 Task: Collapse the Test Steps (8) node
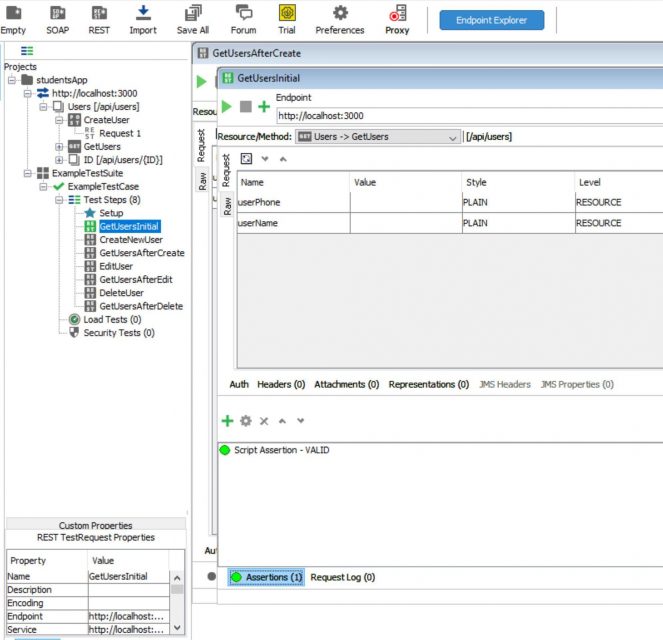pos(59,200)
